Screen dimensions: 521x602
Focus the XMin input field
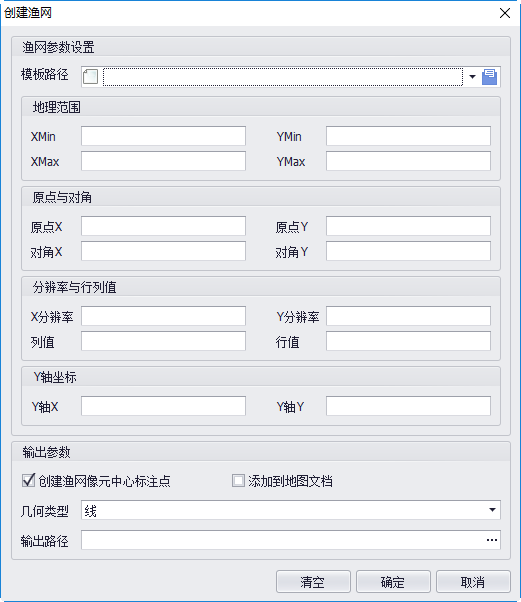pos(163,136)
